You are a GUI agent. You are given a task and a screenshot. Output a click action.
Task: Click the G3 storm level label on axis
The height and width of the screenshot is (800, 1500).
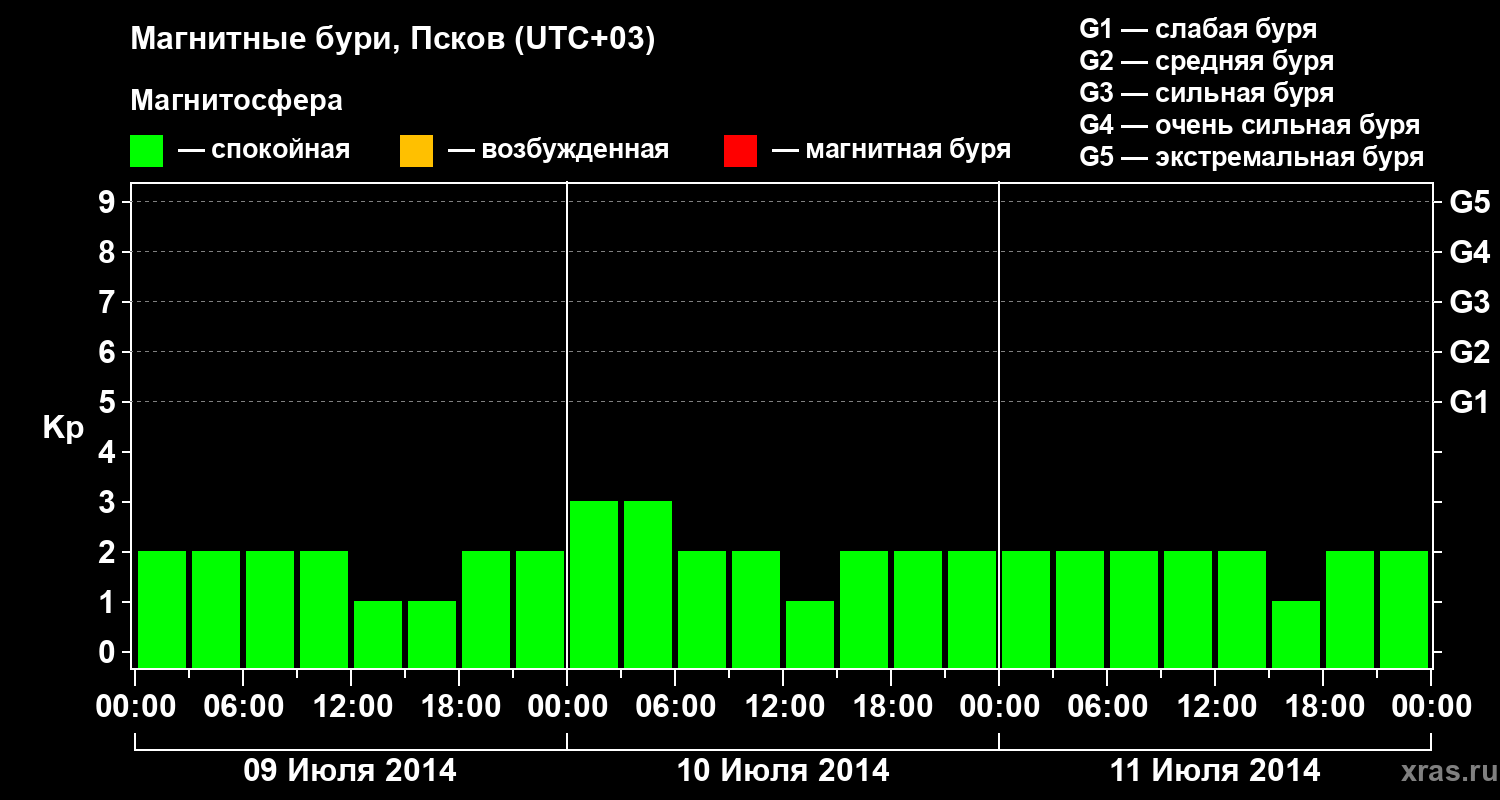tap(1469, 303)
